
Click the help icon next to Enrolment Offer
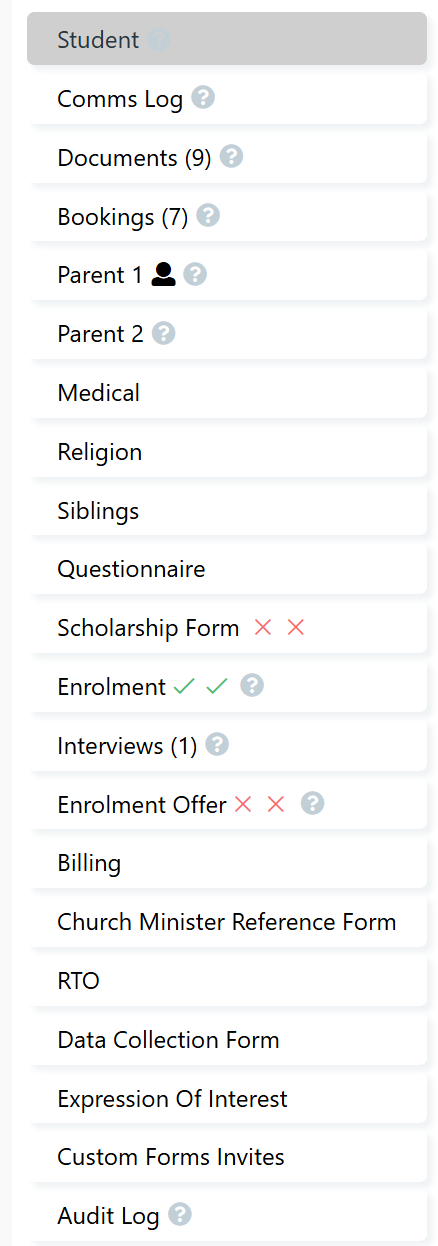pyautogui.click(x=313, y=803)
